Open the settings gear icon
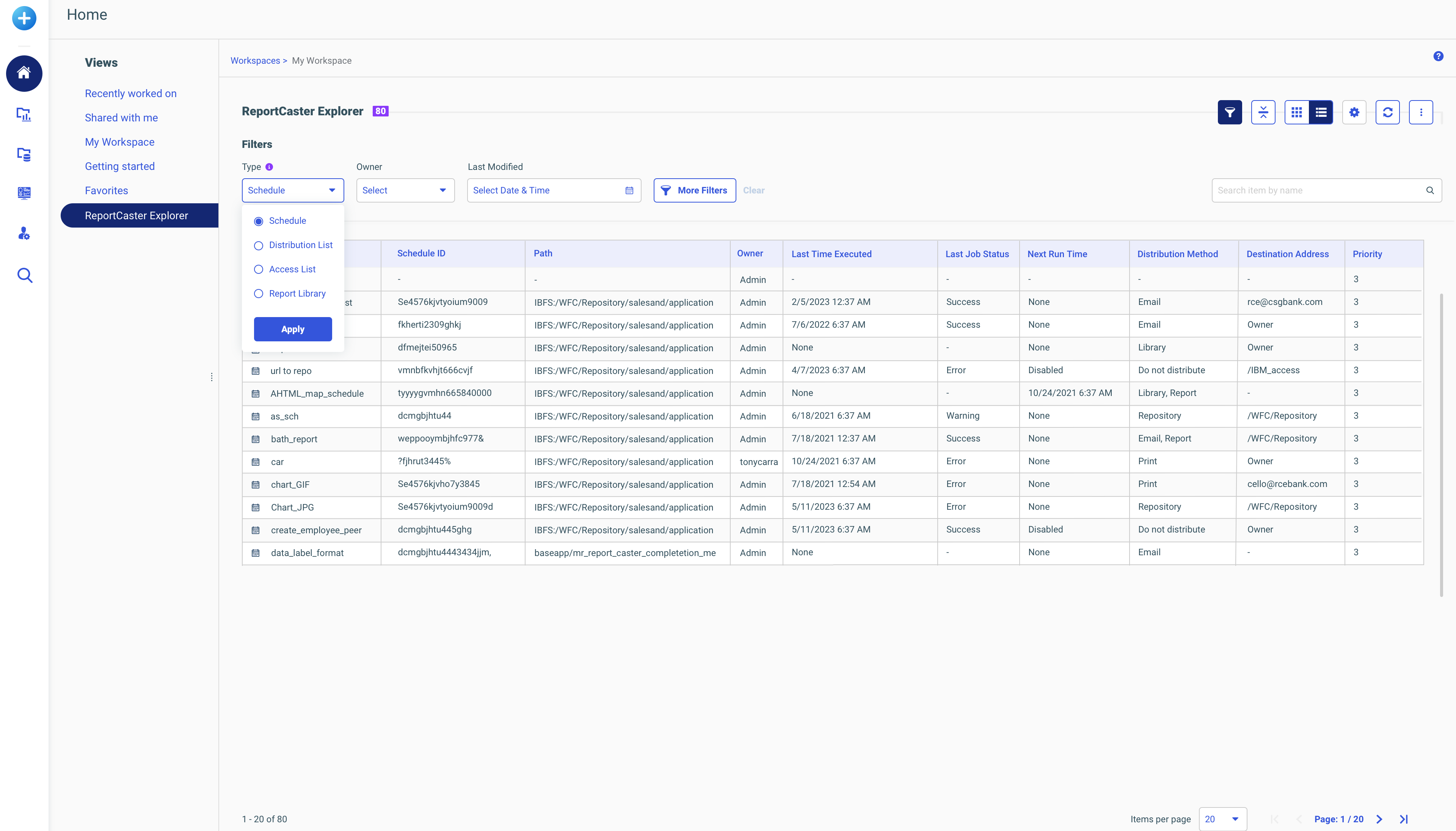The image size is (1456, 831). point(1354,112)
